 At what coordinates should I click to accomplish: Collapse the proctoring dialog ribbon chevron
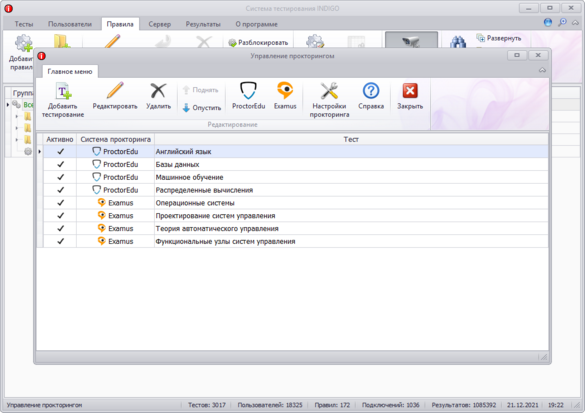point(542,70)
